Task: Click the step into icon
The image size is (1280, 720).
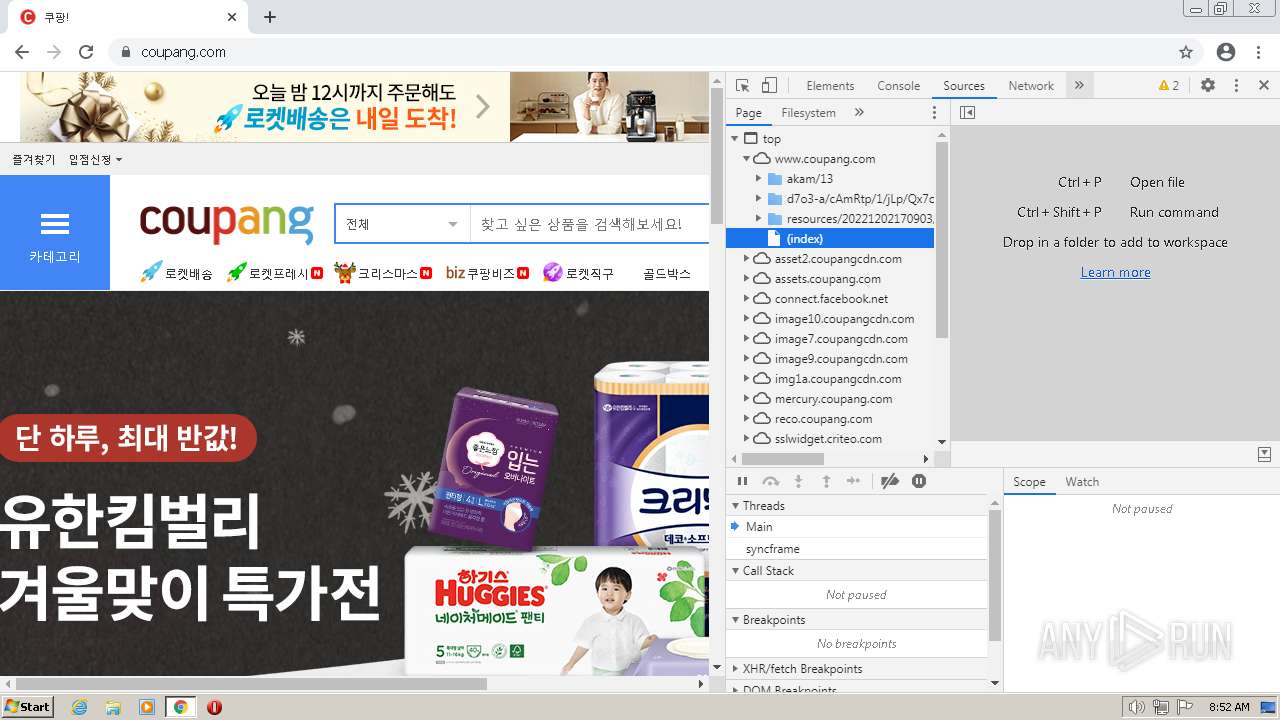Action: coord(798,481)
